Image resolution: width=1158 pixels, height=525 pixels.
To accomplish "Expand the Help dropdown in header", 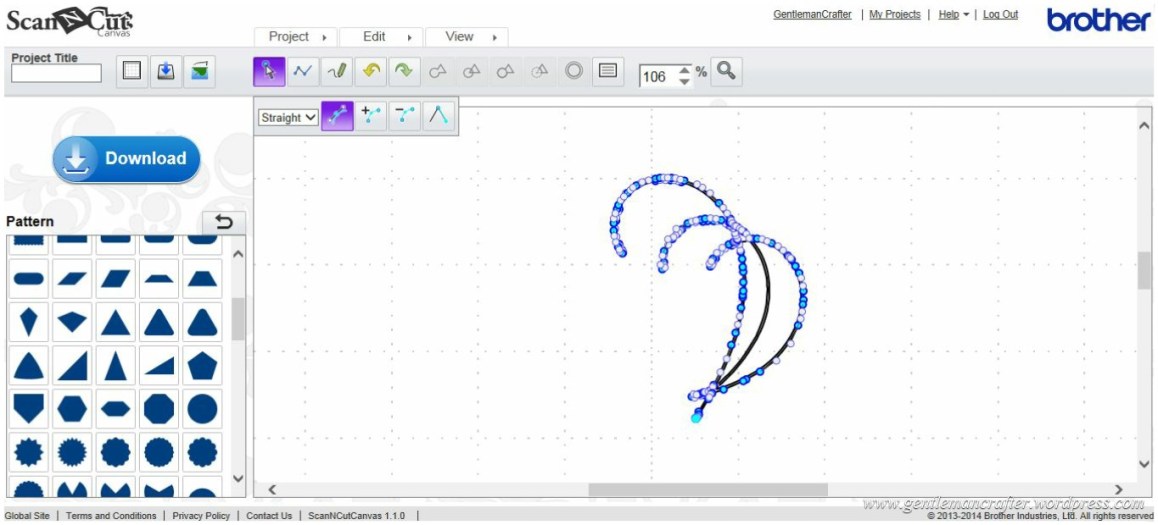I will [x=953, y=15].
